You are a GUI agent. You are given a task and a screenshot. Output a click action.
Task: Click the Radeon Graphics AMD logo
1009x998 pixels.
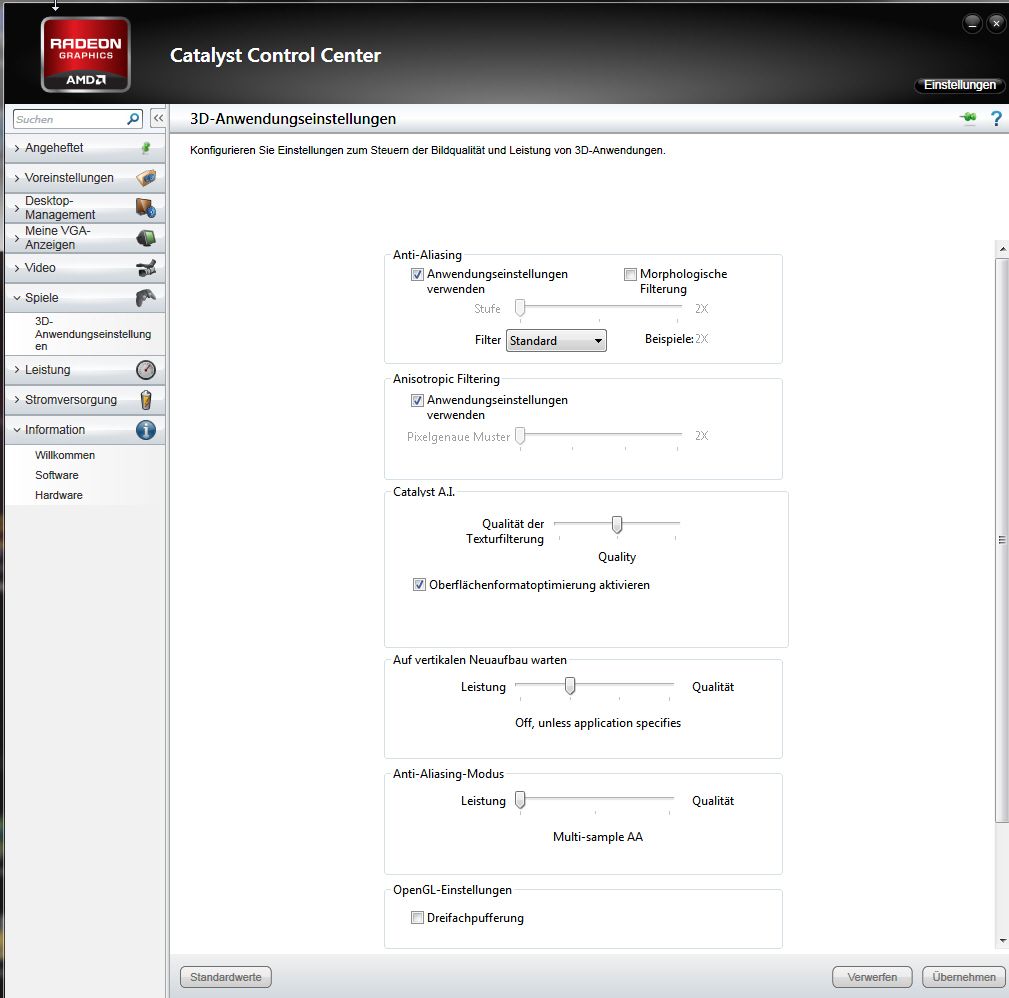(x=86, y=55)
